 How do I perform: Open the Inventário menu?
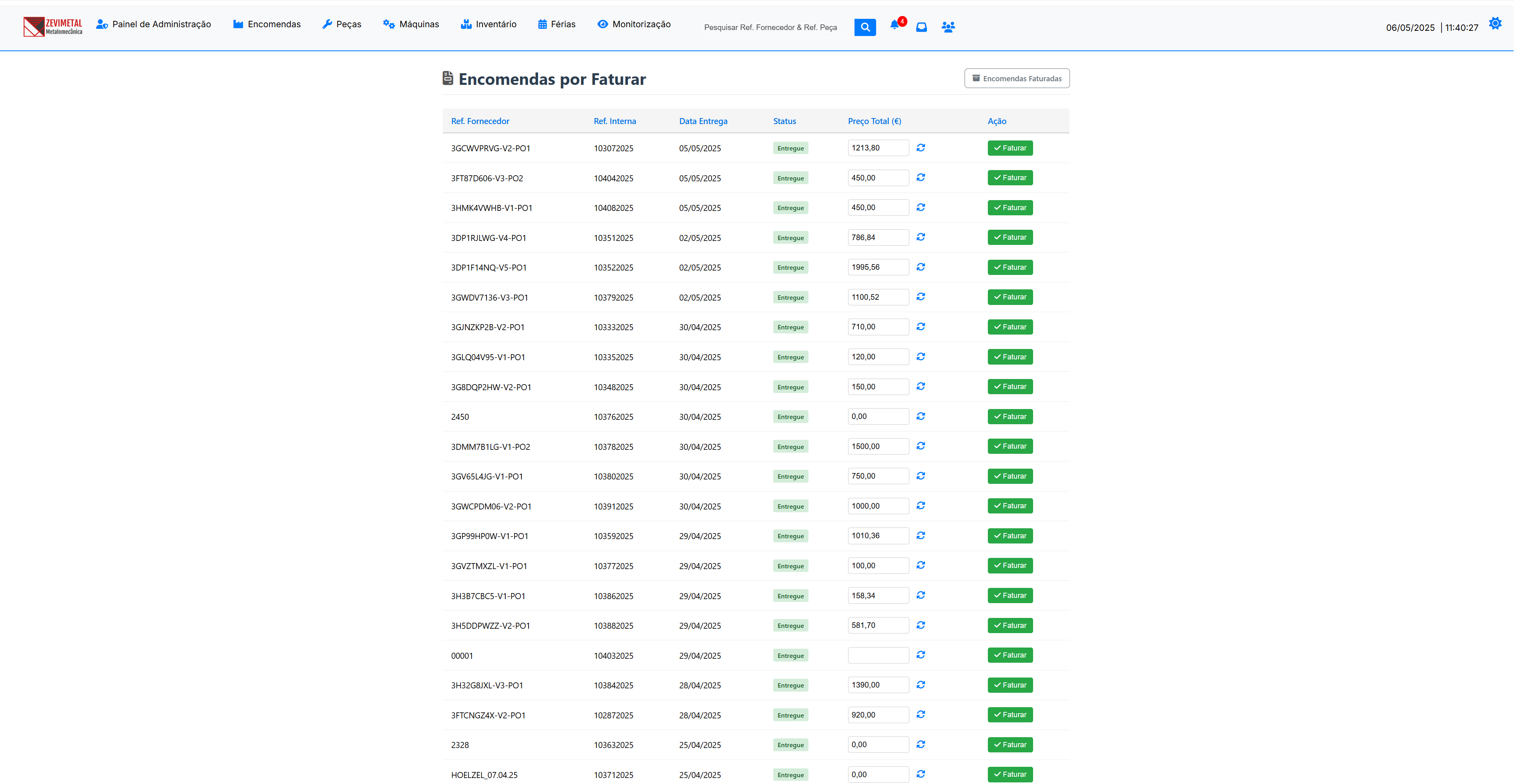(x=489, y=24)
